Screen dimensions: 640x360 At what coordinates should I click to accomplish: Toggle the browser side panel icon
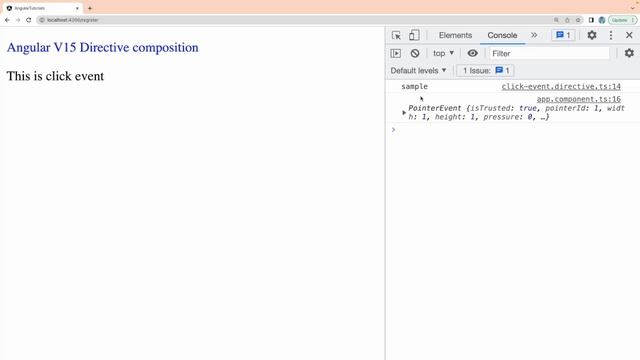[591, 20]
